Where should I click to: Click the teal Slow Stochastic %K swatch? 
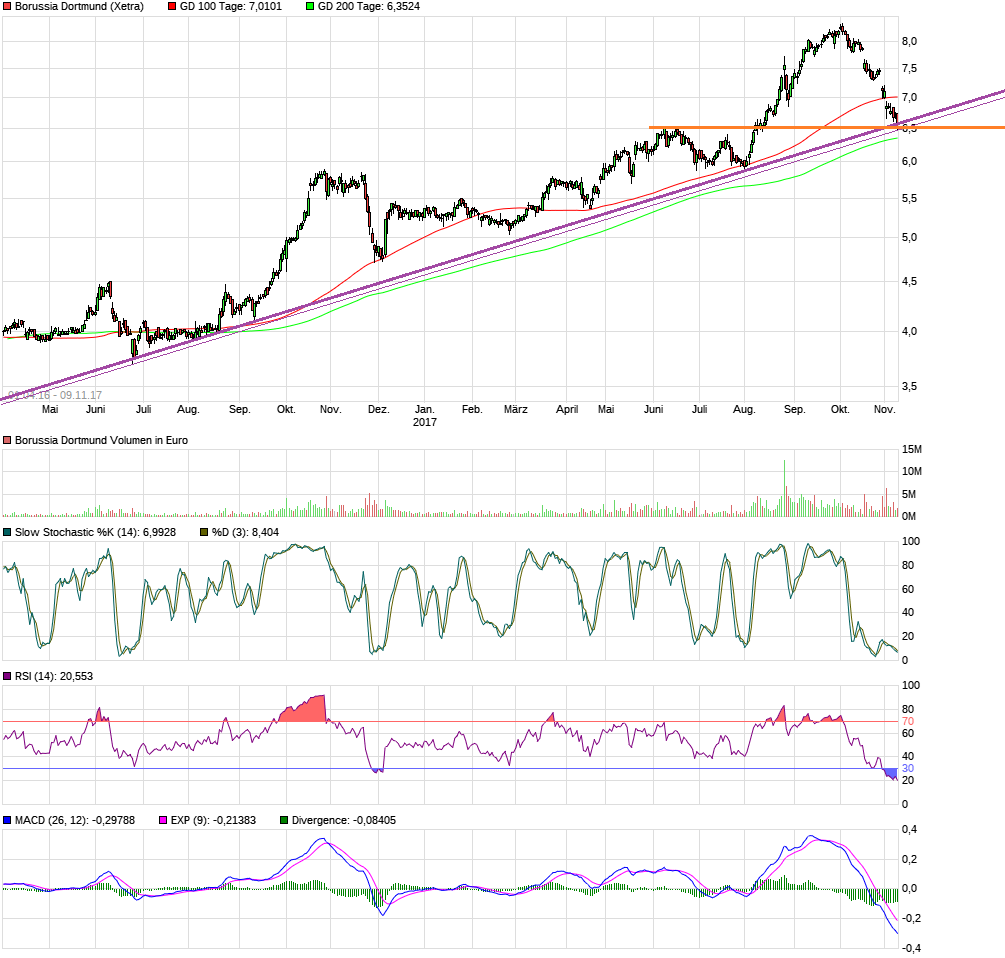pyautogui.click(x=7, y=533)
